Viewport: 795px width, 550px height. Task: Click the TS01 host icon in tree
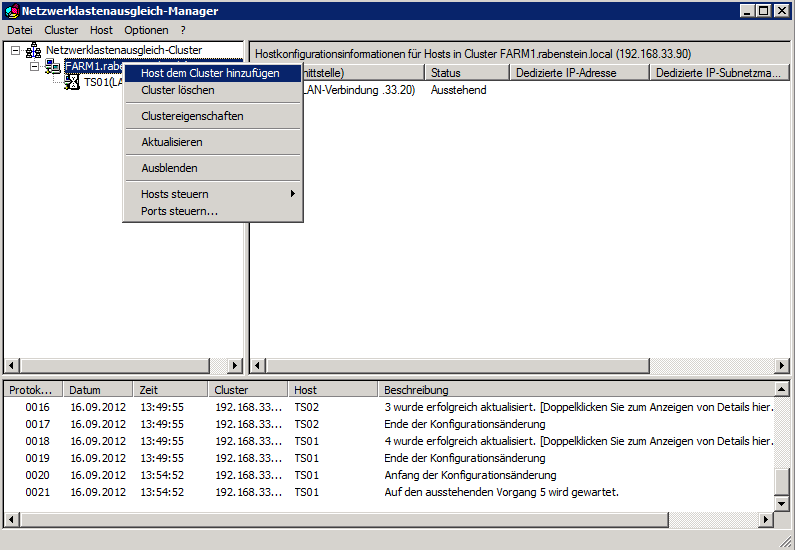(x=71, y=83)
